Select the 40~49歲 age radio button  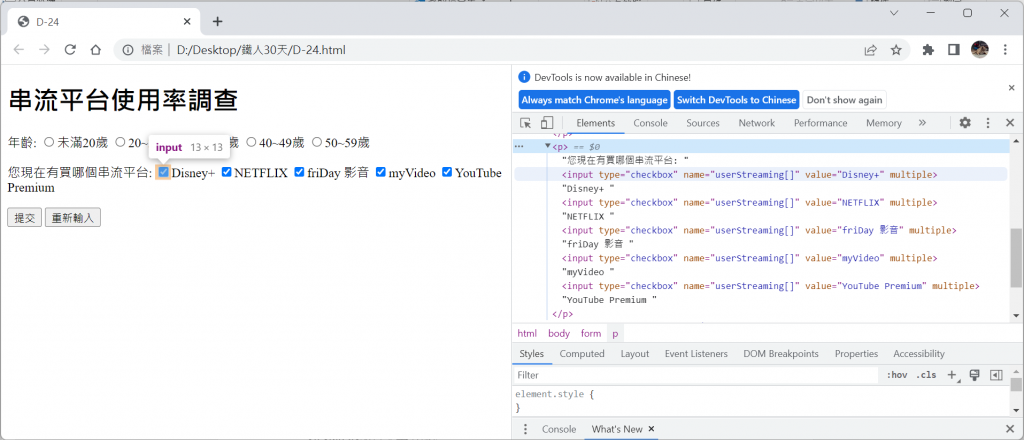coord(251,142)
